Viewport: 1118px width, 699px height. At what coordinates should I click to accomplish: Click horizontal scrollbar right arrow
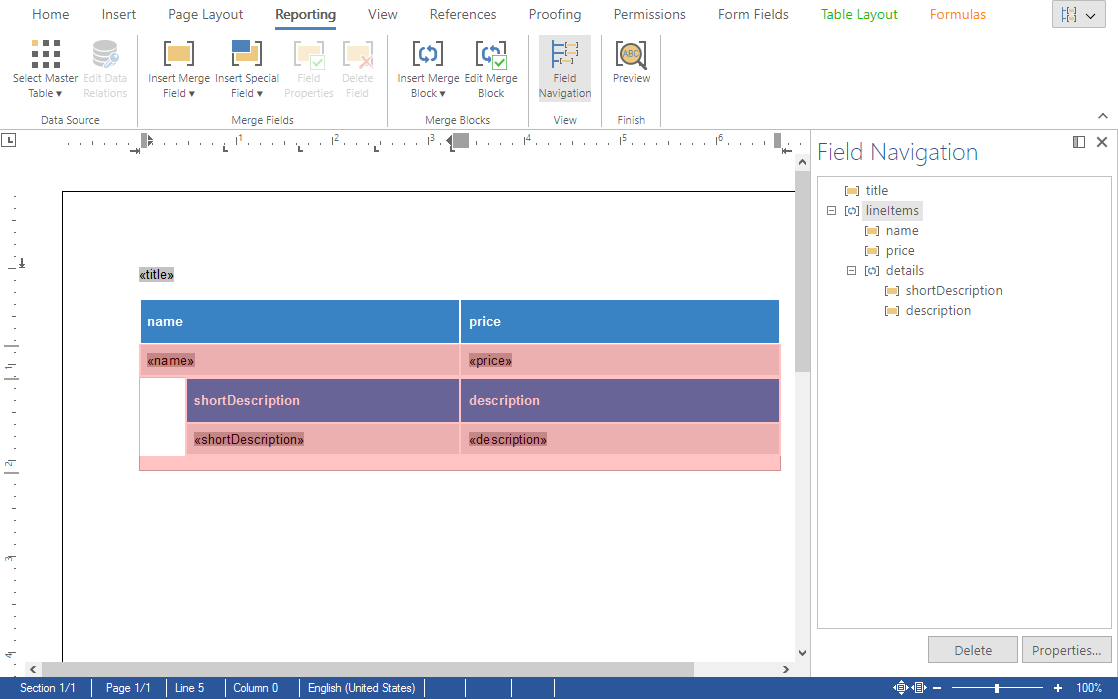786,669
